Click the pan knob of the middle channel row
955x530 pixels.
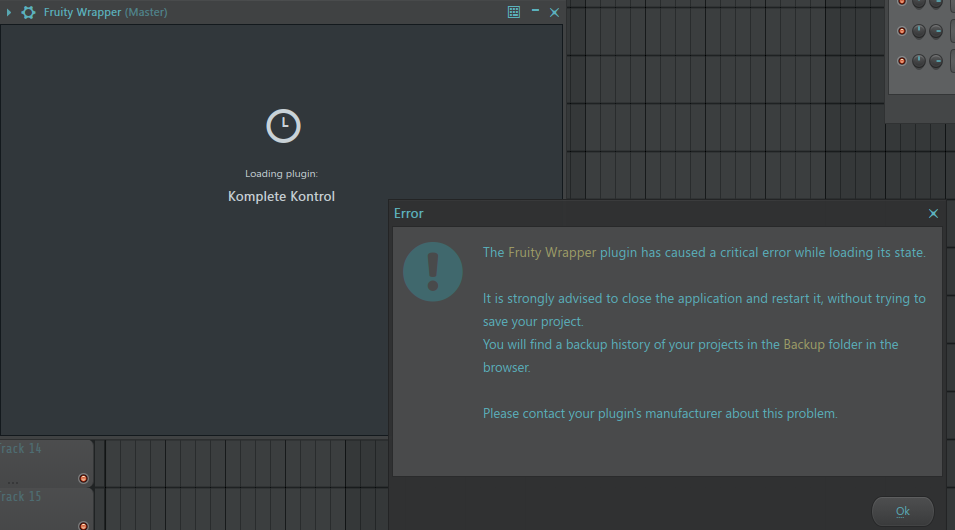[x=918, y=30]
